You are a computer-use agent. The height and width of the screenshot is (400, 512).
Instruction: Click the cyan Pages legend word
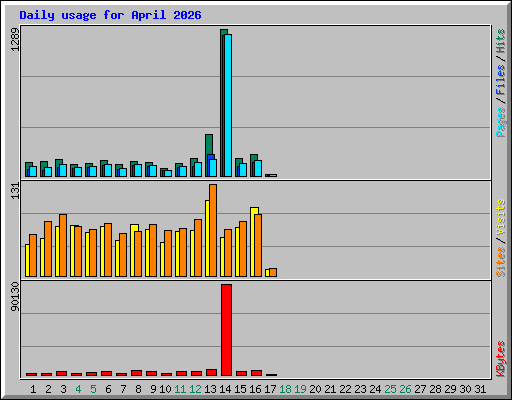click(x=501, y=122)
